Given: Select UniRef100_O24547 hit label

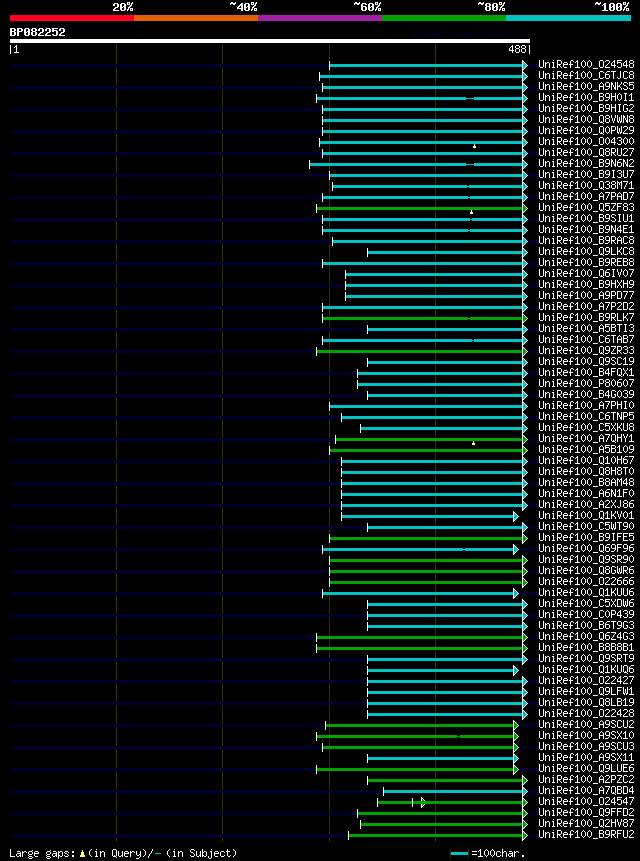Looking at the screenshot, I should [x=586, y=801].
